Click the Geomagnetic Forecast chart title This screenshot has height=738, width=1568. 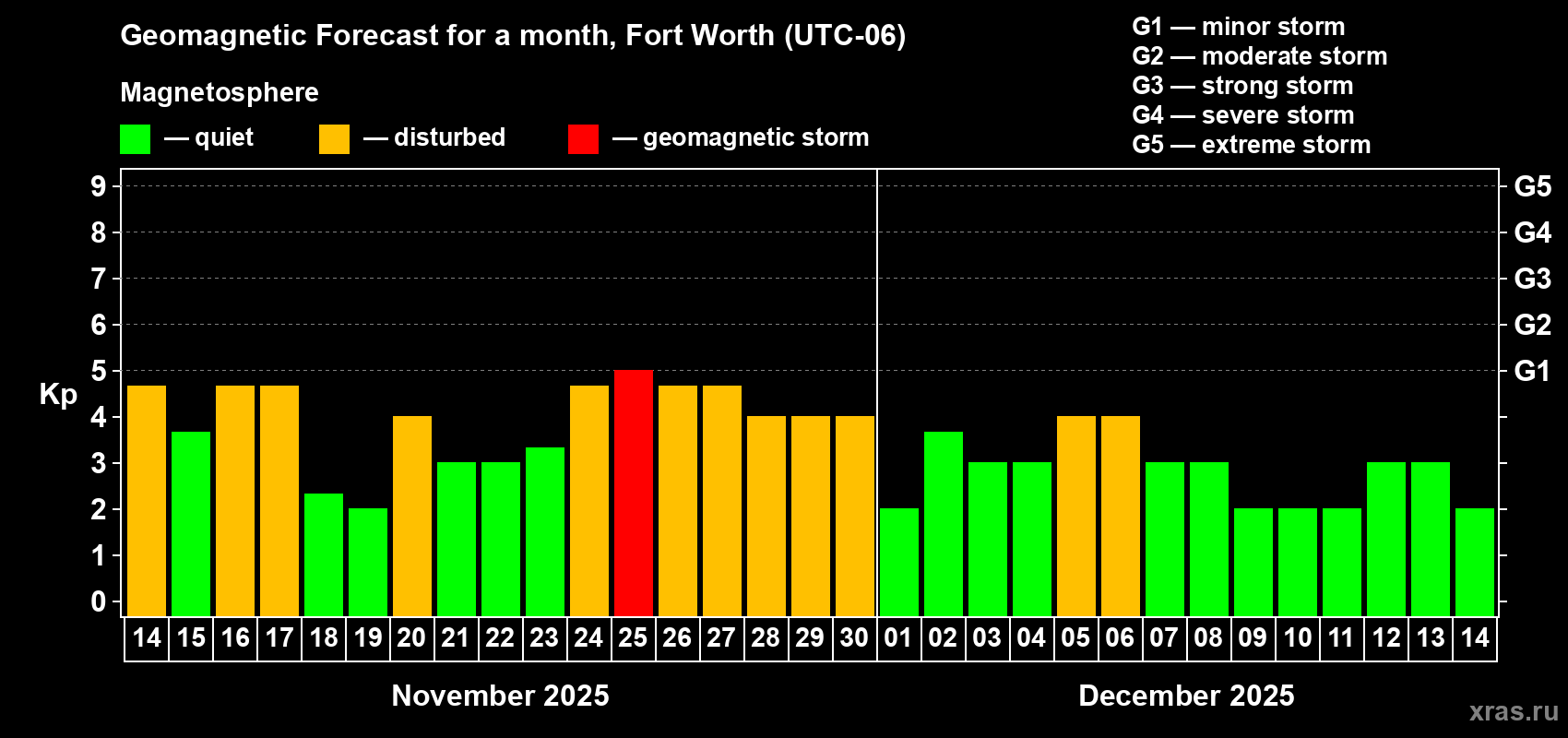[x=513, y=36]
